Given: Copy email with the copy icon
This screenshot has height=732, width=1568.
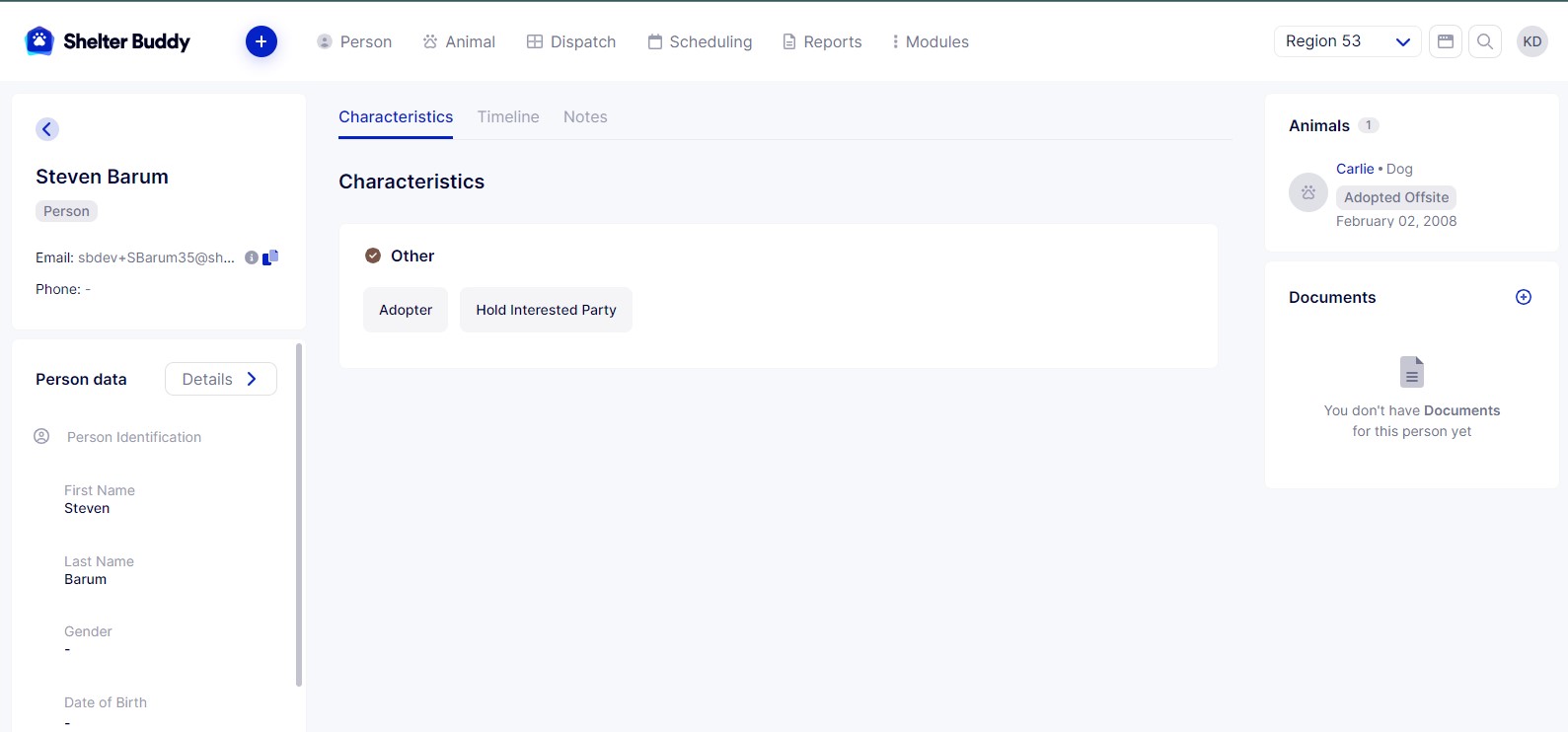Looking at the screenshot, I should point(270,257).
